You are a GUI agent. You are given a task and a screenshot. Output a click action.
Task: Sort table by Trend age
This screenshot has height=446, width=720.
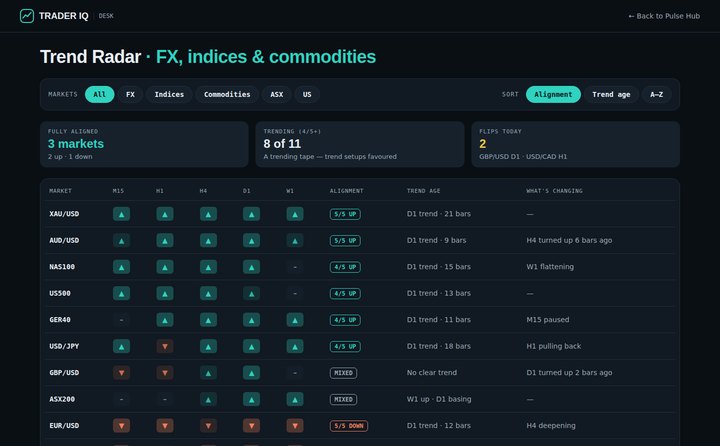pos(611,95)
